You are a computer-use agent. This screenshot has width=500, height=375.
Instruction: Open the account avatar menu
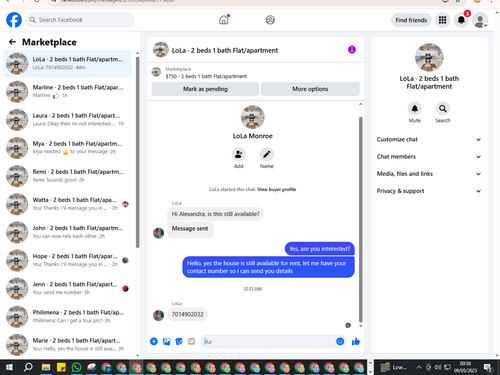[480, 20]
